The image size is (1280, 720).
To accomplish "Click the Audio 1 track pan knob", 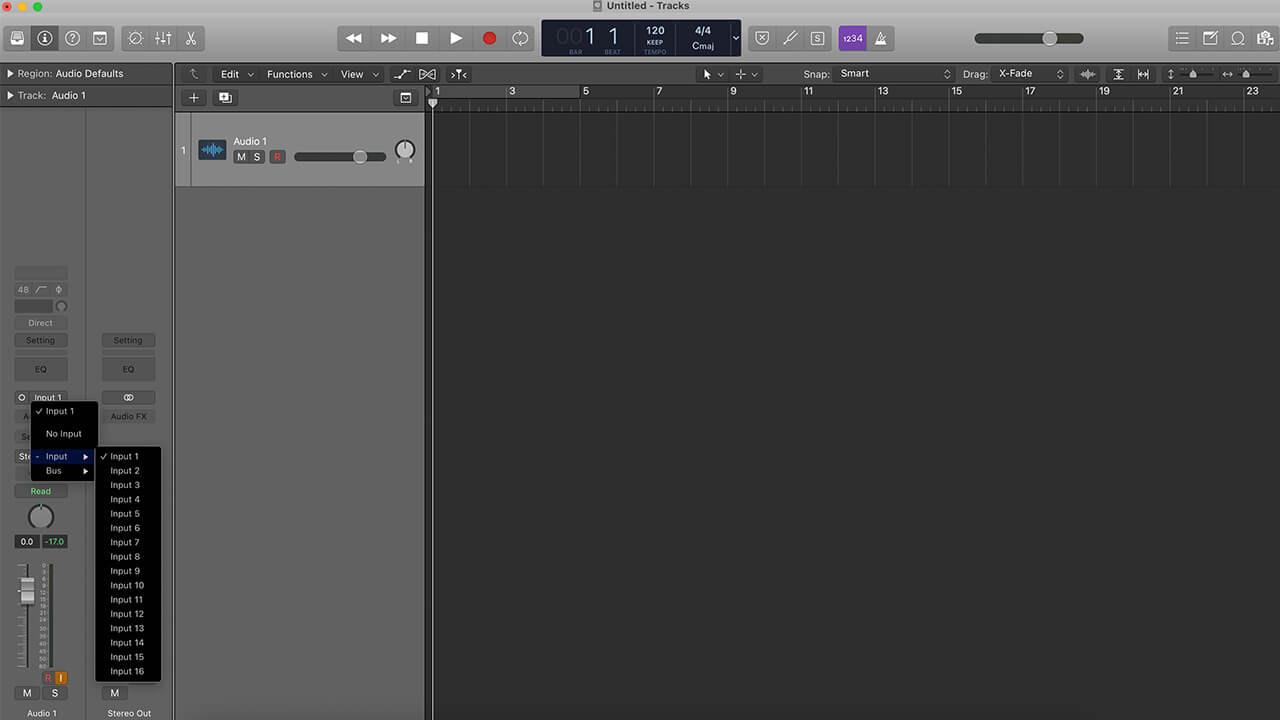I will (x=405, y=150).
